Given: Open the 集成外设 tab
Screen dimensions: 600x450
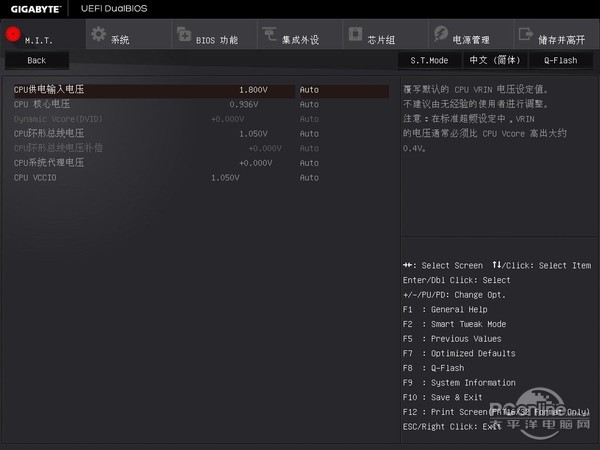Looking at the screenshot, I should click(x=300, y=34).
